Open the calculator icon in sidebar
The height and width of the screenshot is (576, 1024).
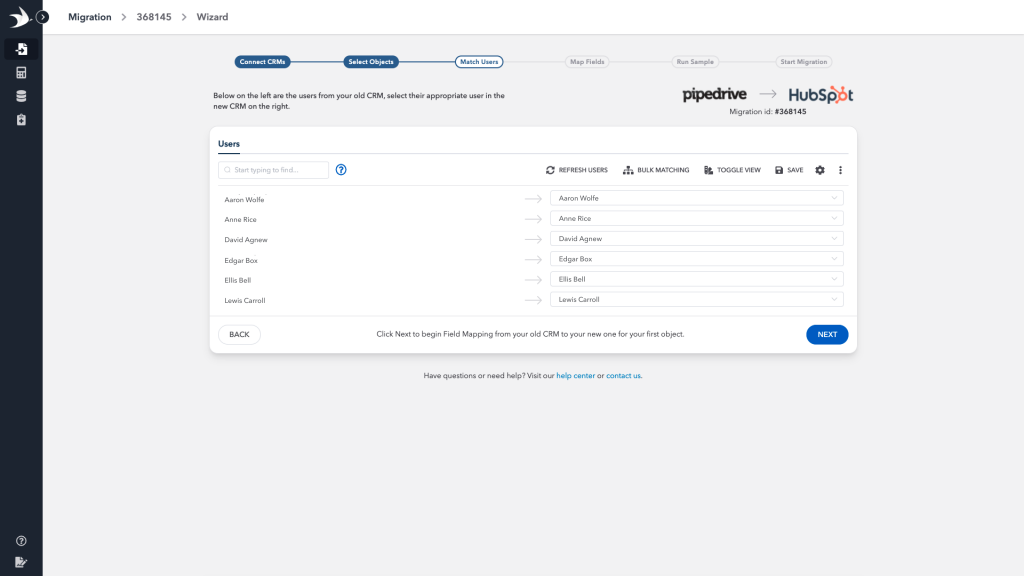tap(21, 73)
